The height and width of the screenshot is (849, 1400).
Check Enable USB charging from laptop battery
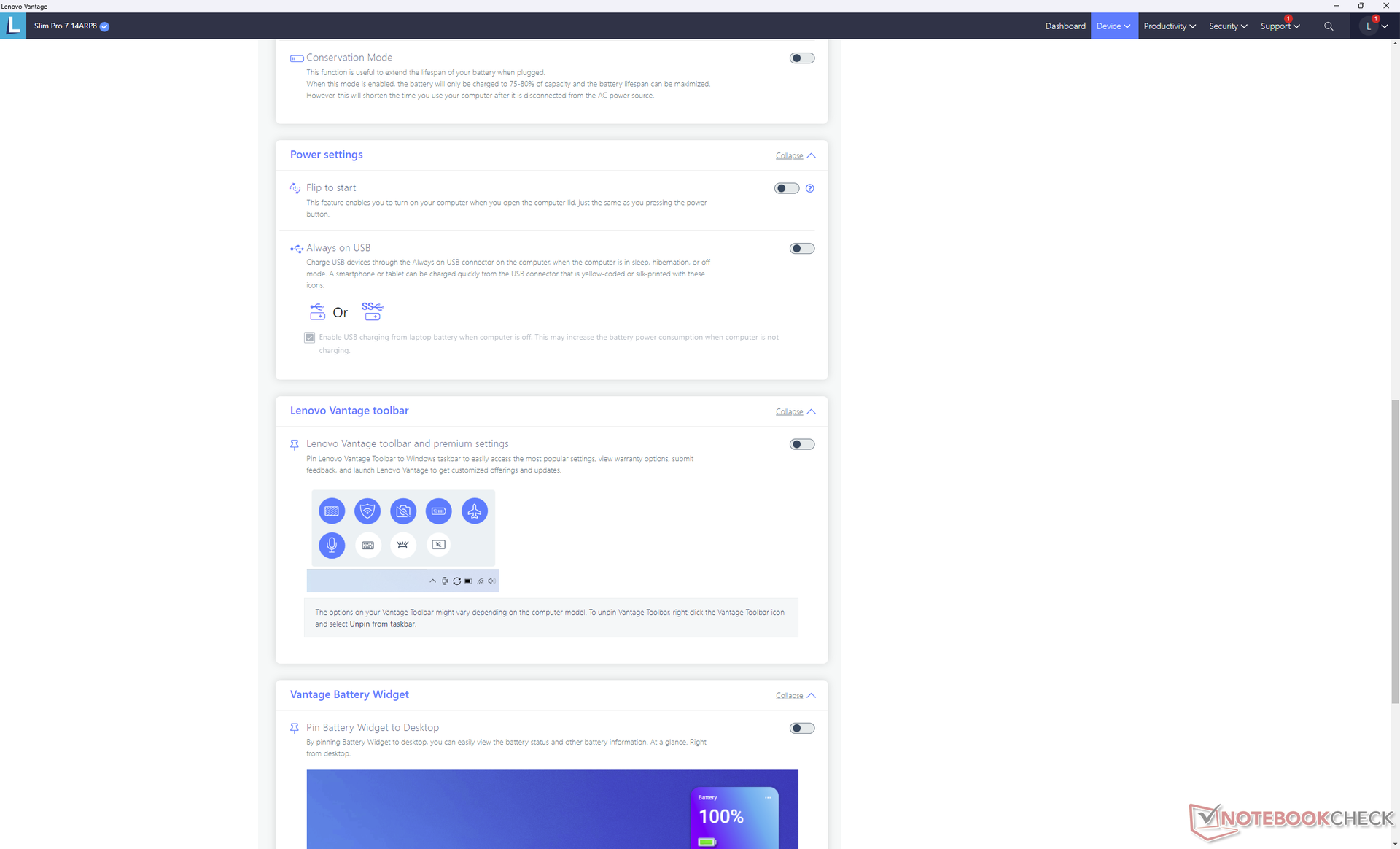click(x=310, y=338)
